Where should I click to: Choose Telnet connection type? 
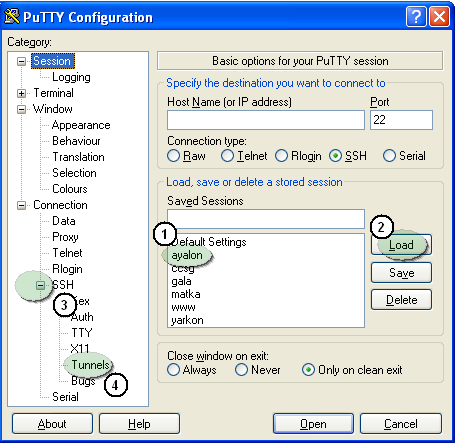(227, 156)
